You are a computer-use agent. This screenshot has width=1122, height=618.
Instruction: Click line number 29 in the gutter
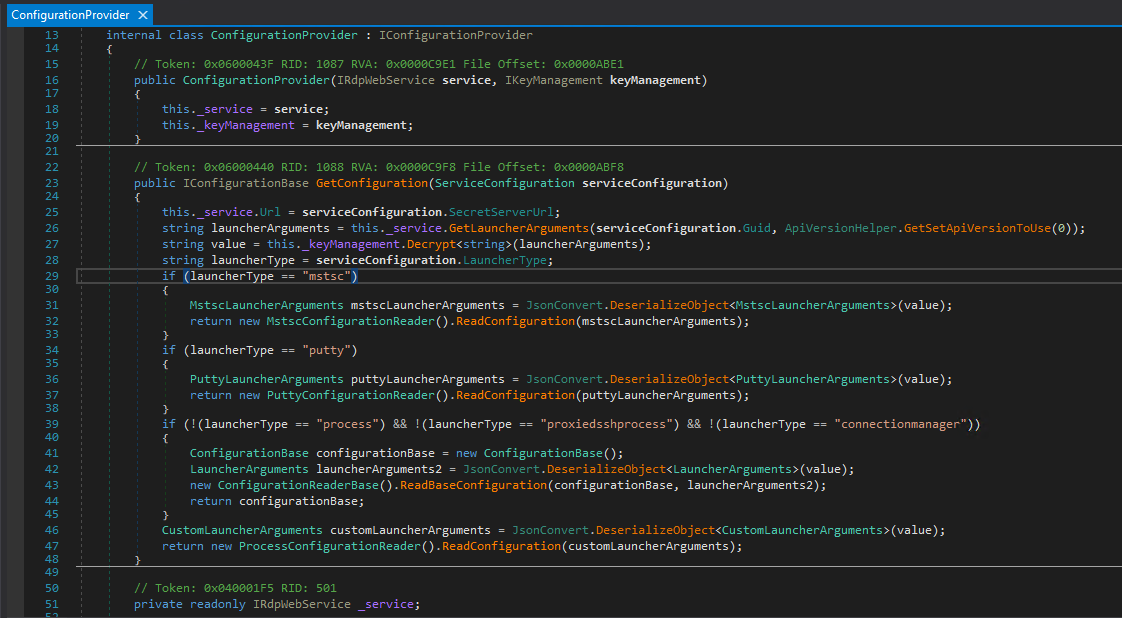(x=52, y=276)
